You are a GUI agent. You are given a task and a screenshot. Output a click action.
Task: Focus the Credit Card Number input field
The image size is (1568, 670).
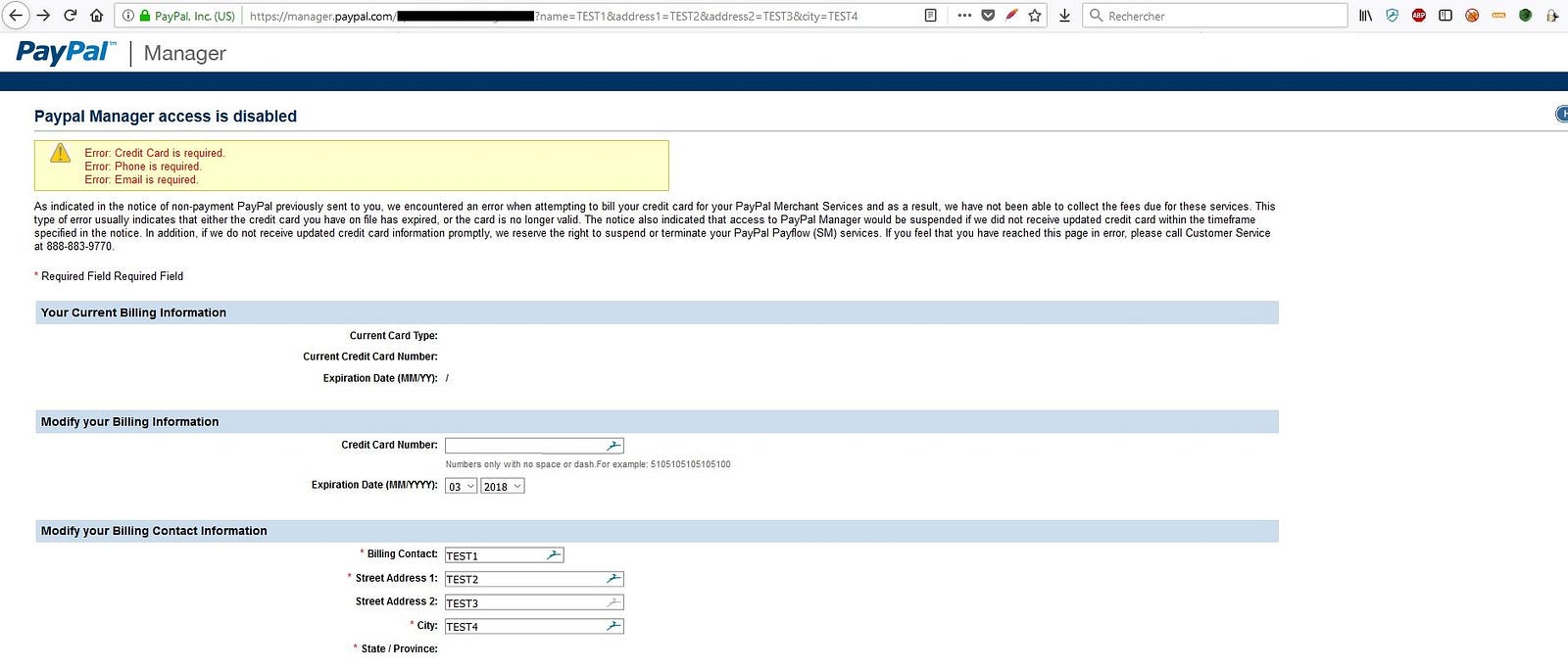(534, 446)
